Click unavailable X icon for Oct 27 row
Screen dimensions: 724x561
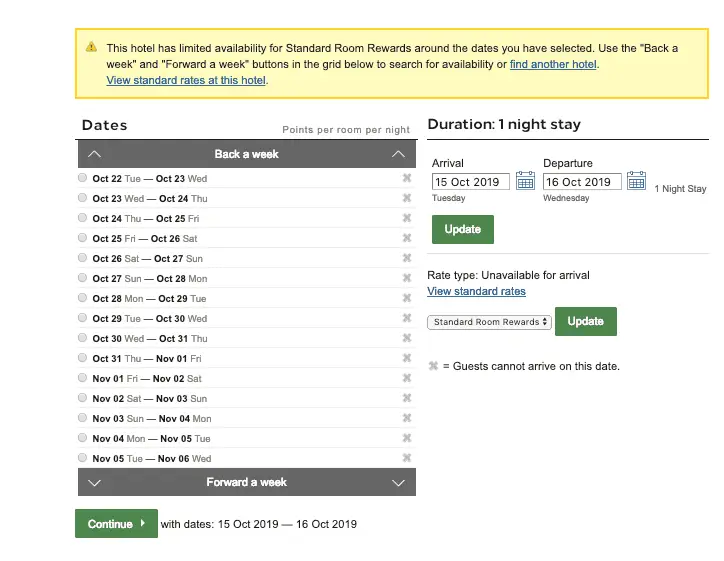[x=407, y=278]
